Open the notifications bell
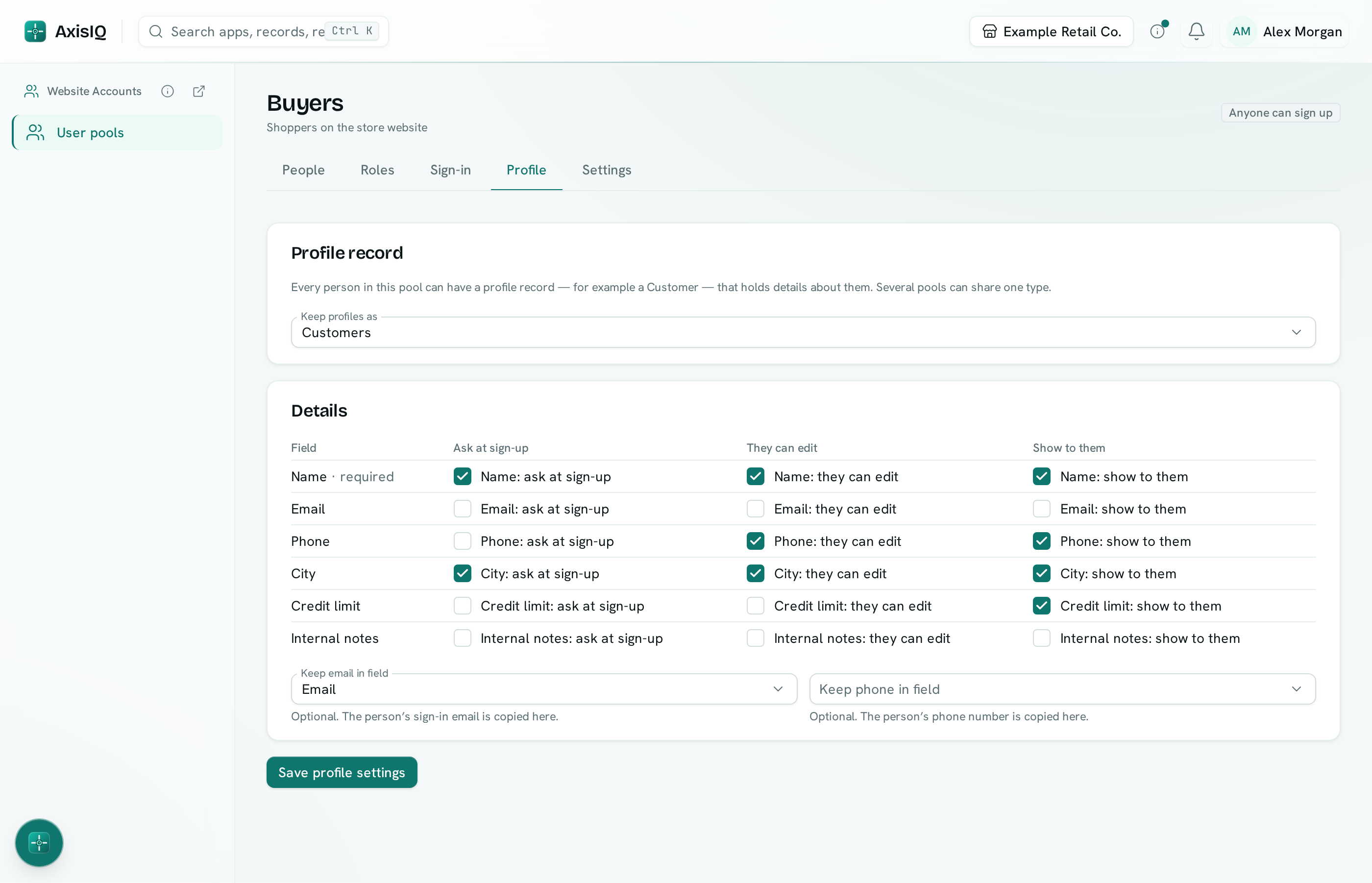 [1196, 31]
